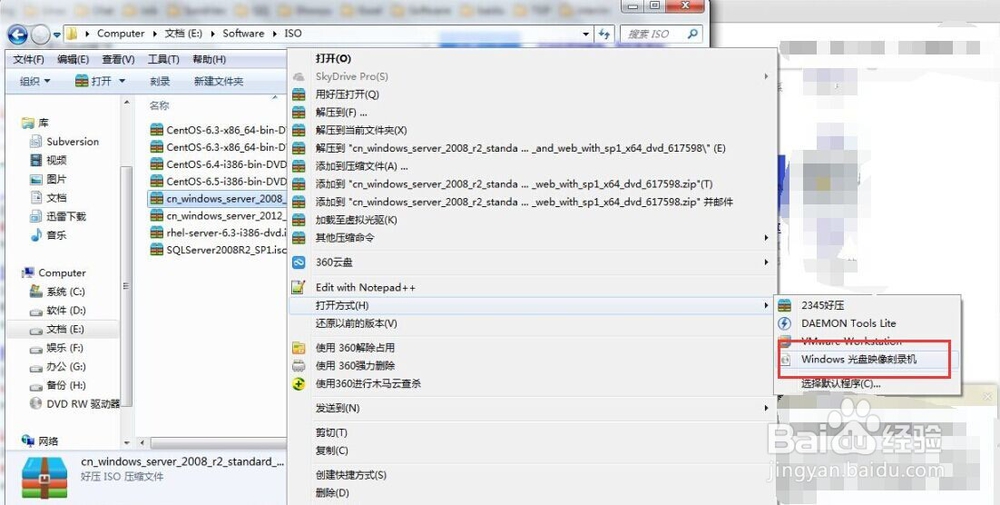The width and height of the screenshot is (1000, 505).
Task: Click the Forward navigation arrow button
Action: (40, 34)
